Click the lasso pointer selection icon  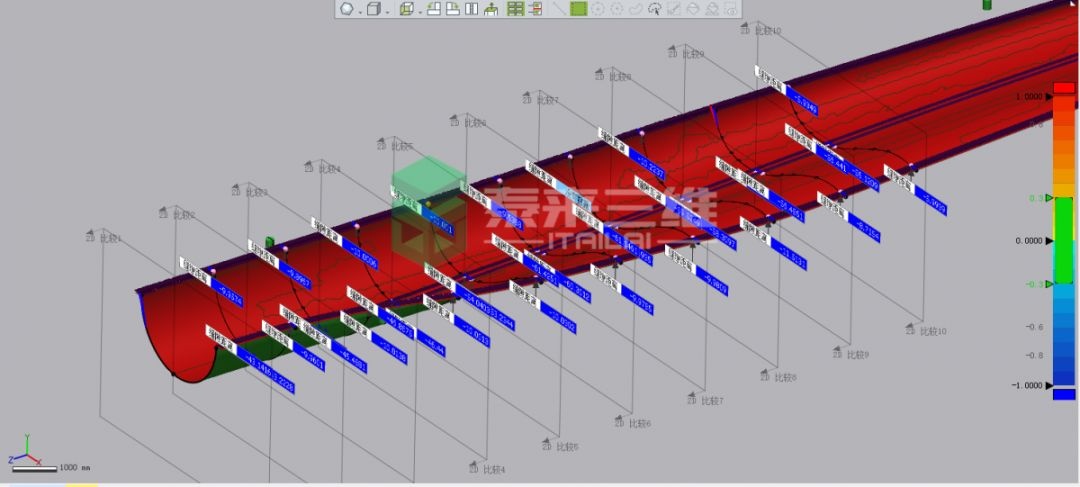point(654,9)
